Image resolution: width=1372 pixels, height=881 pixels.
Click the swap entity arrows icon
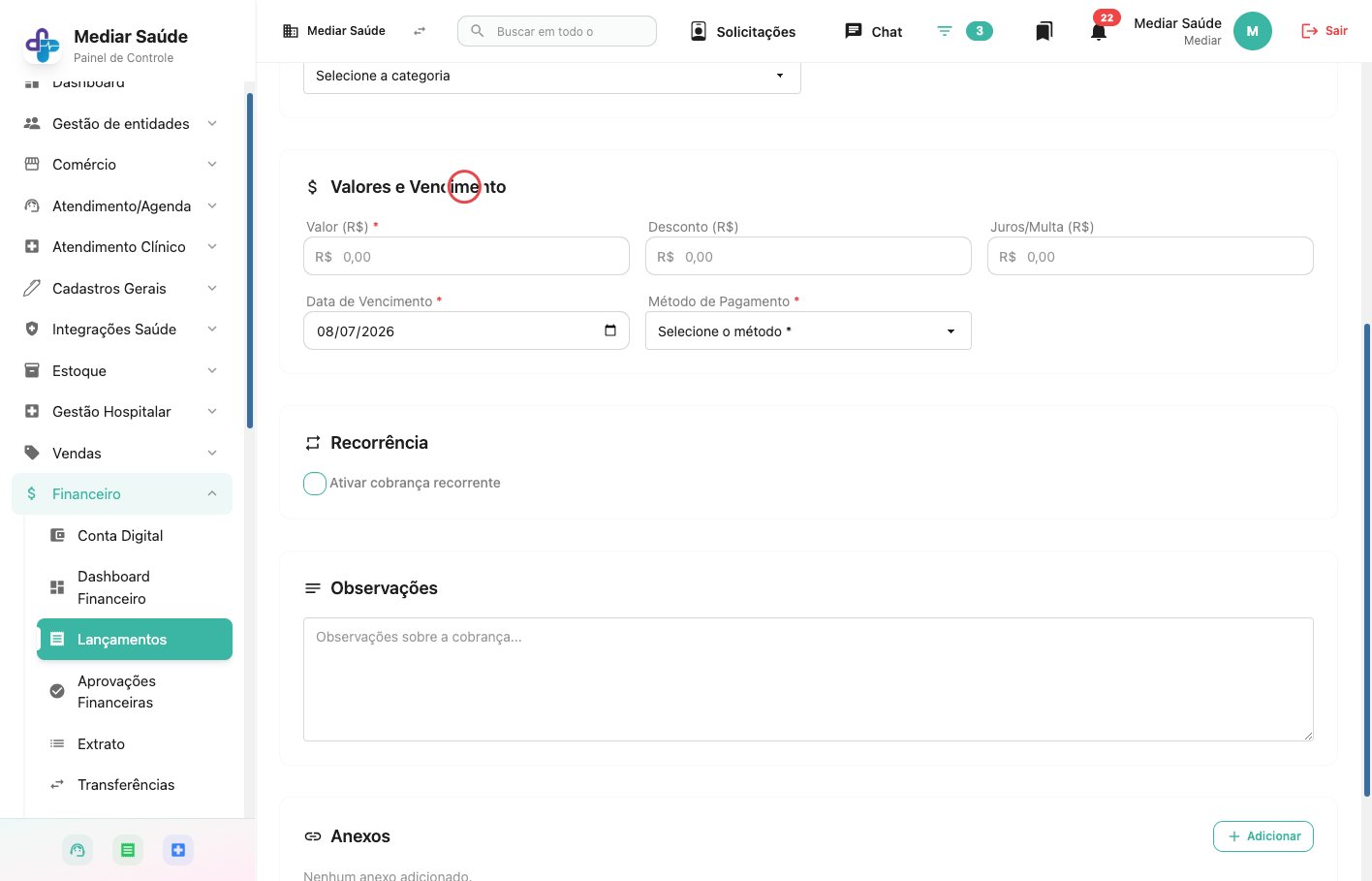tap(420, 31)
